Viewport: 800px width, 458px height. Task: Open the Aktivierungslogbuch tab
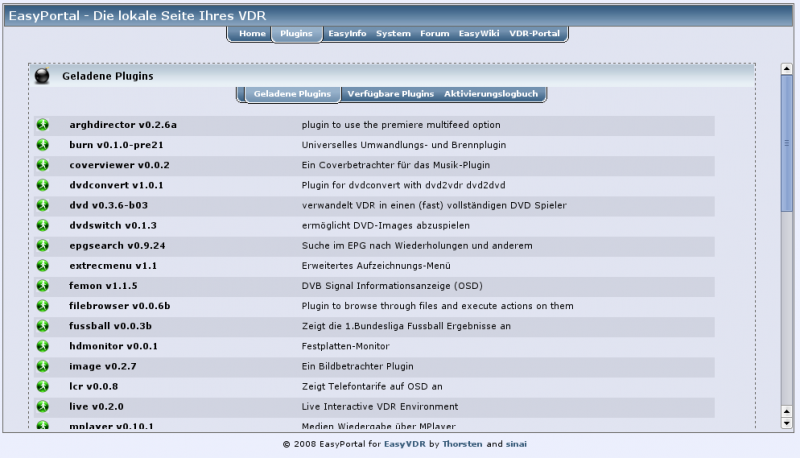(491, 94)
